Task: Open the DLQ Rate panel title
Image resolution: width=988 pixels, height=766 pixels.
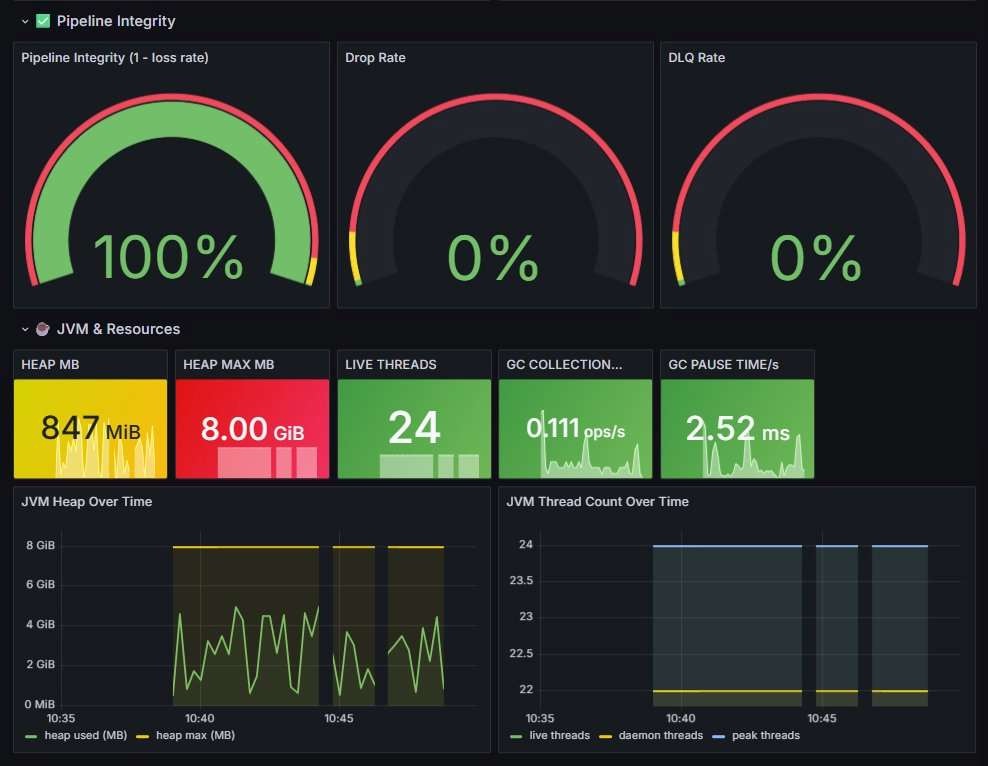Action: [696, 57]
